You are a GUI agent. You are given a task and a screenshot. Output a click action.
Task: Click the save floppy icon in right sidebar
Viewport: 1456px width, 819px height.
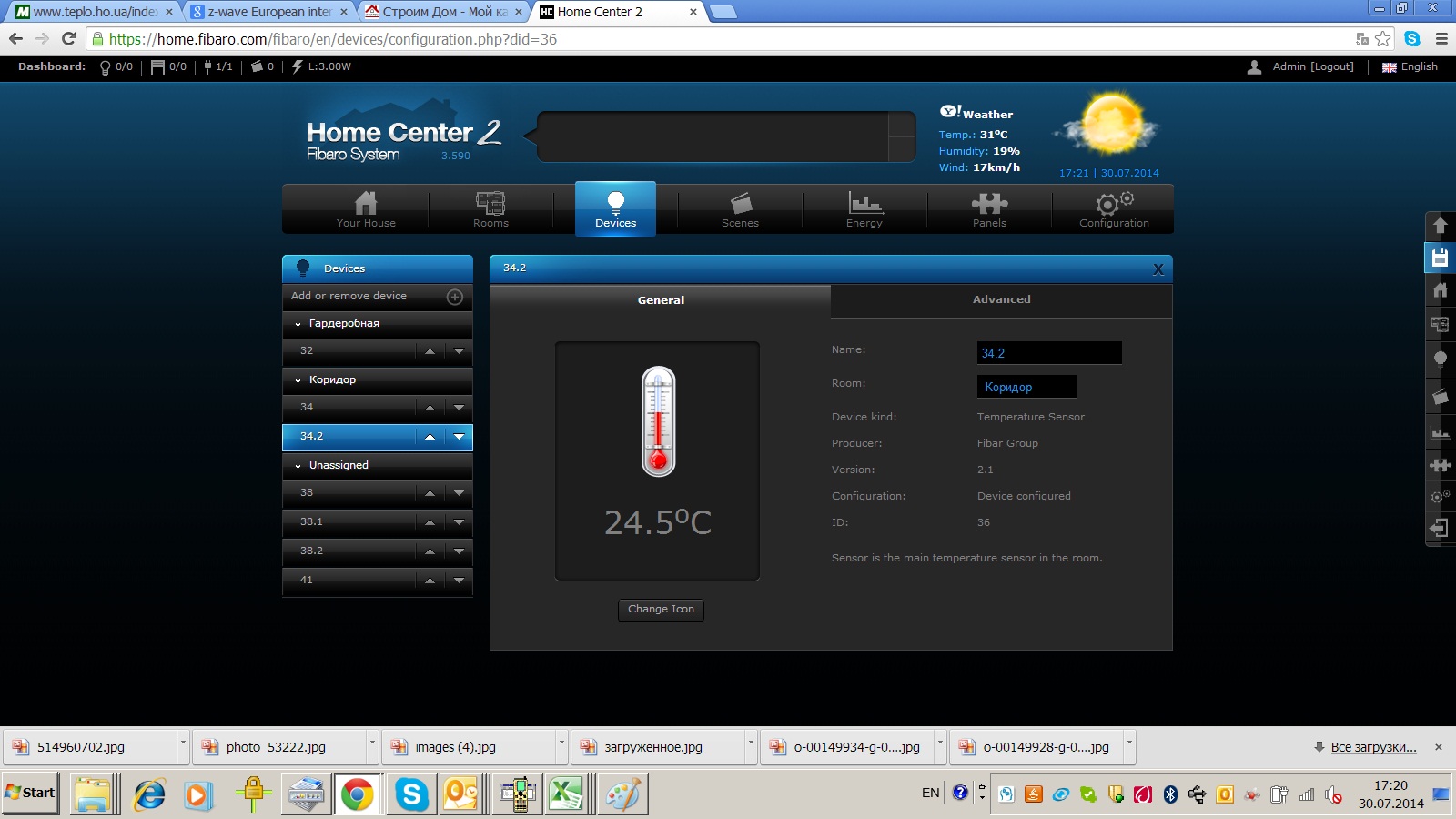1440,258
